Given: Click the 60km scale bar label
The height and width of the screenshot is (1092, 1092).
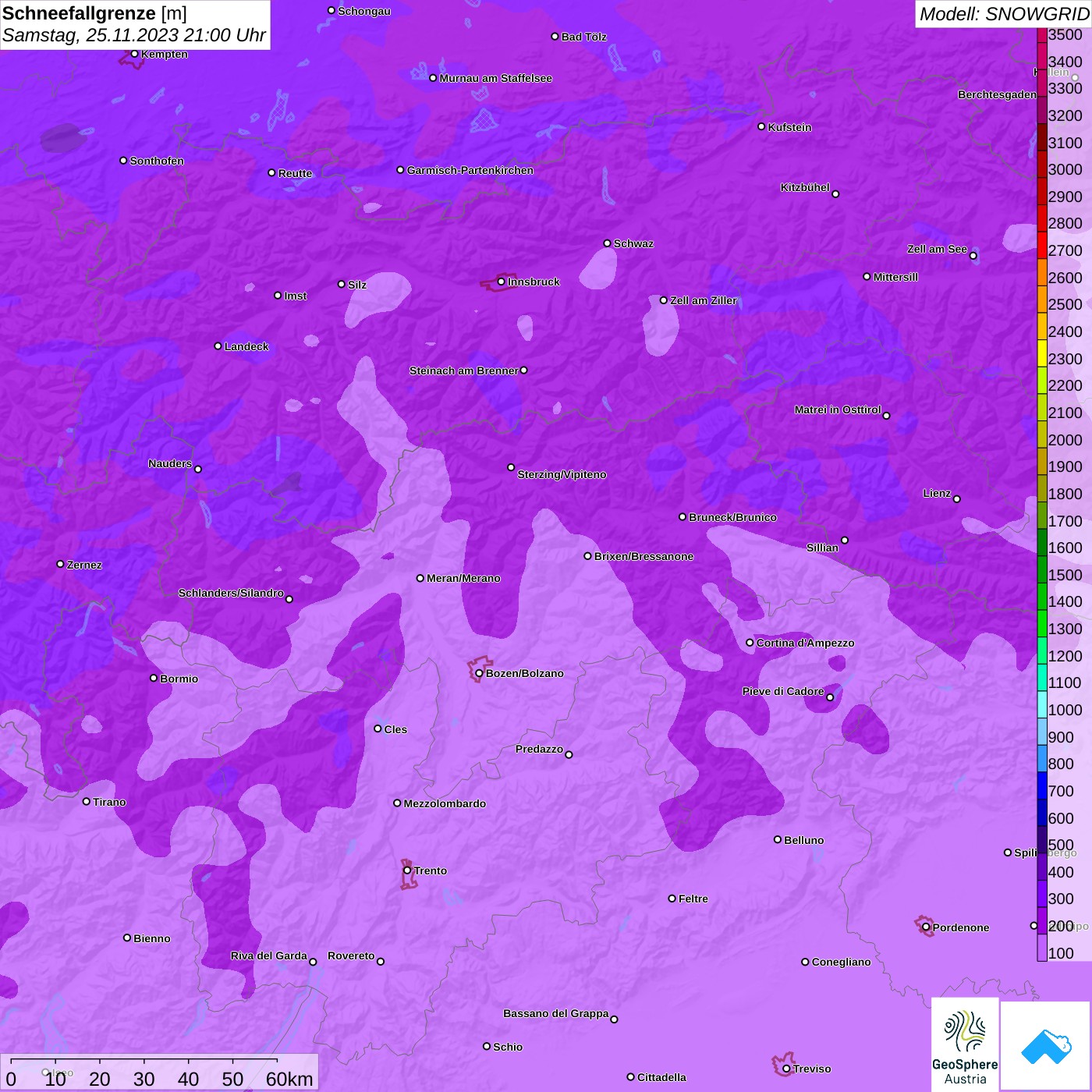Looking at the screenshot, I should (289, 1079).
